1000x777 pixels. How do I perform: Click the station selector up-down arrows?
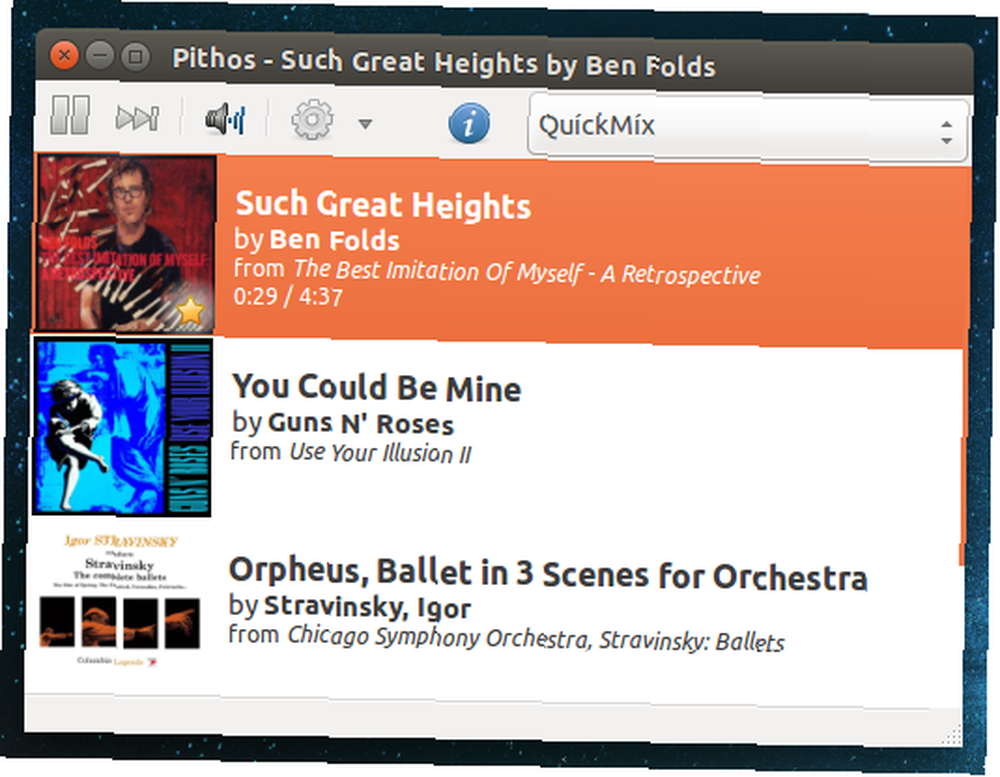click(x=946, y=132)
